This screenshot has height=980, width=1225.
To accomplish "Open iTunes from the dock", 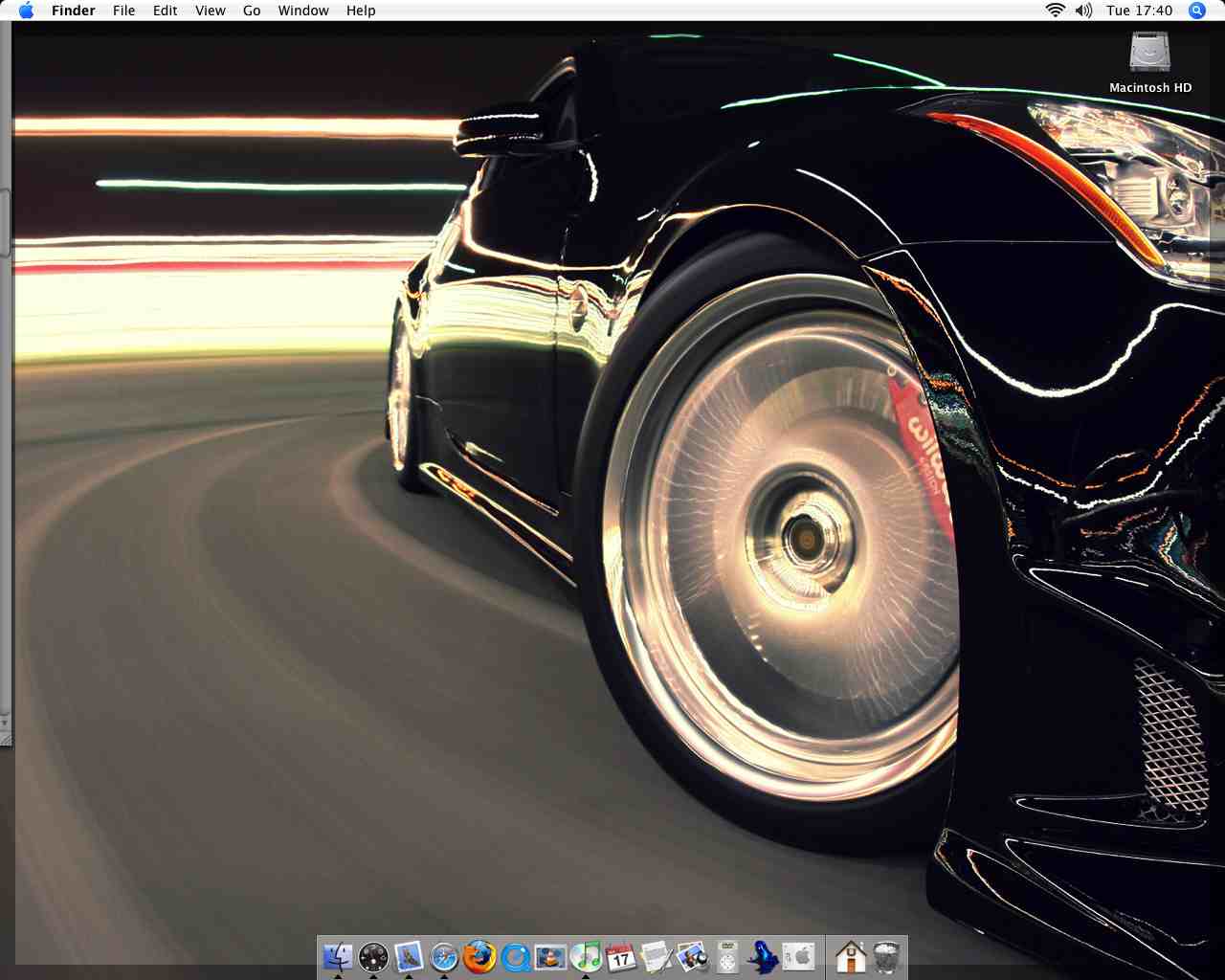I will point(586,956).
